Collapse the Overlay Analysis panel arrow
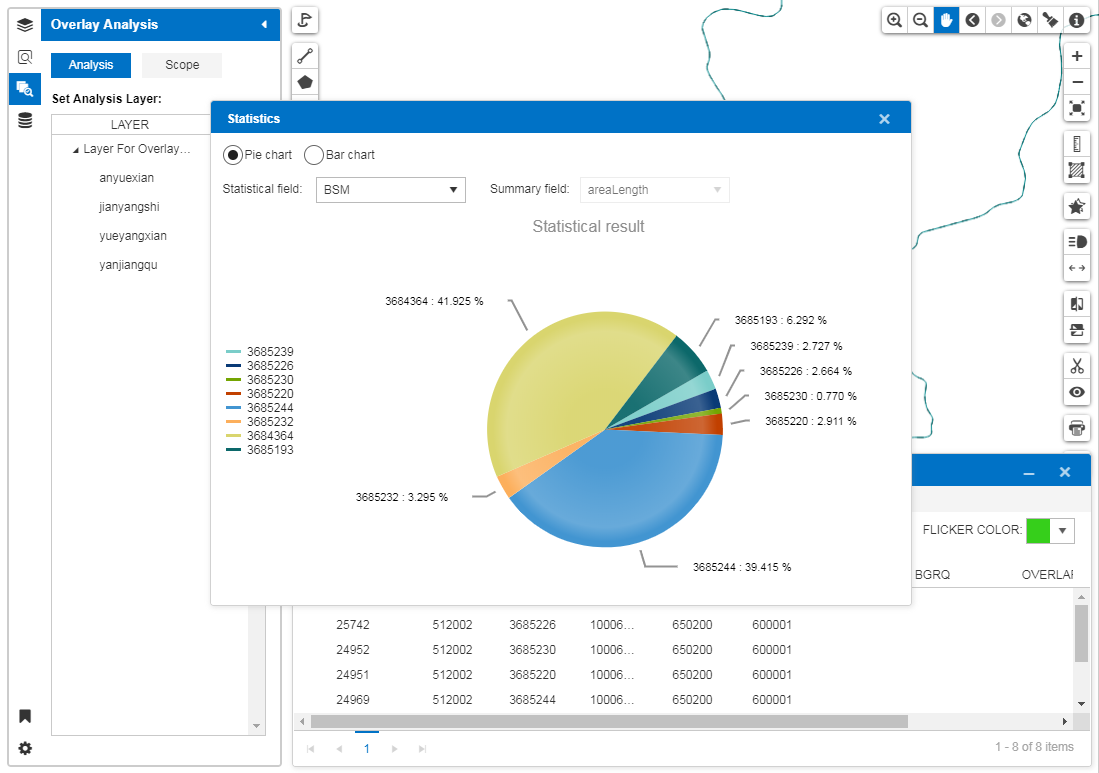The image size is (1099, 773). point(264,25)
